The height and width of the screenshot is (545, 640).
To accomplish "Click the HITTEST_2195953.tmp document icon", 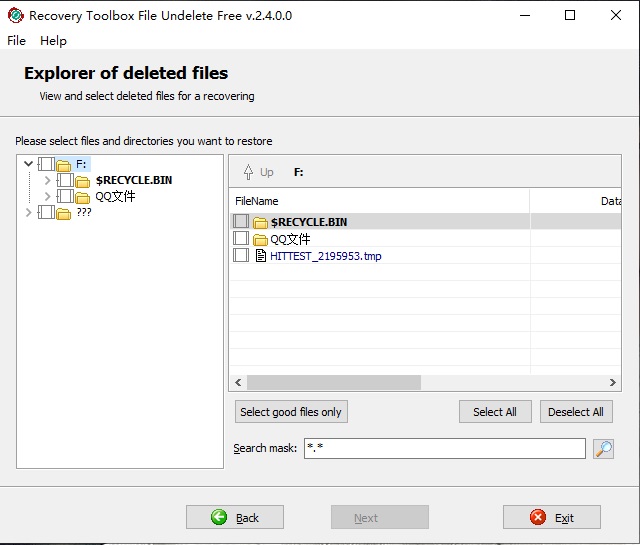I will 260,256.
